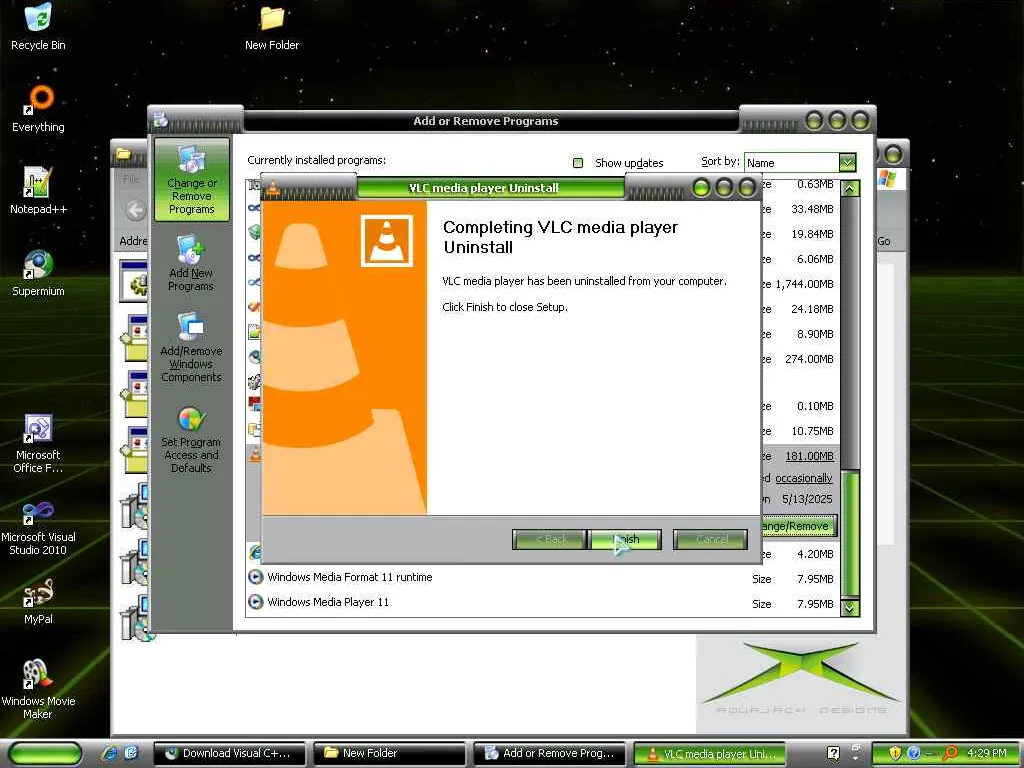Click the Change/Remove button
The height and width of the screenshot is (768, 1024).
[x=798, y=526]
